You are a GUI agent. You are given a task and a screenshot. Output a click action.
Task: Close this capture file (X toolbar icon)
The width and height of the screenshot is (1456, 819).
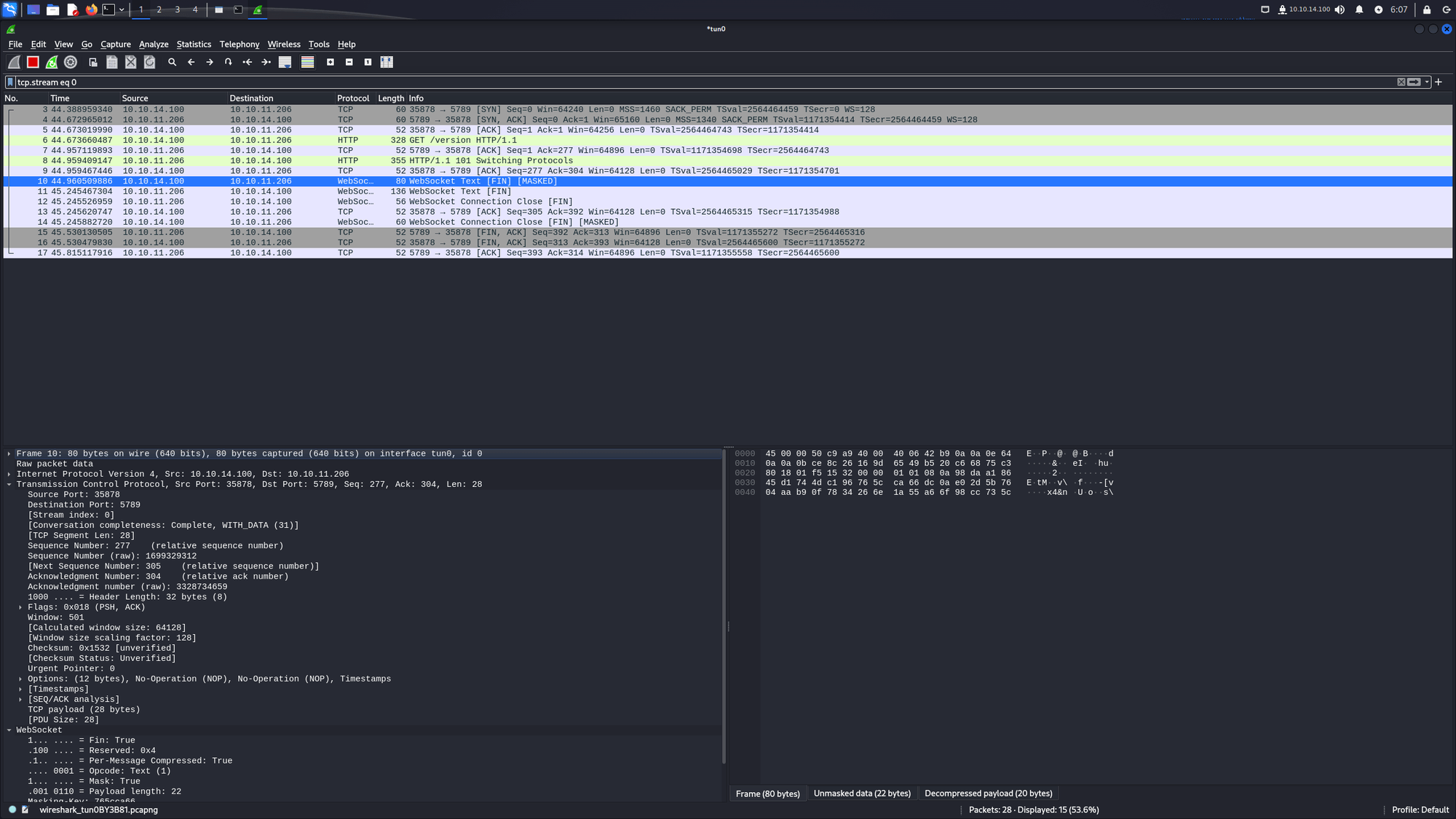131,63
